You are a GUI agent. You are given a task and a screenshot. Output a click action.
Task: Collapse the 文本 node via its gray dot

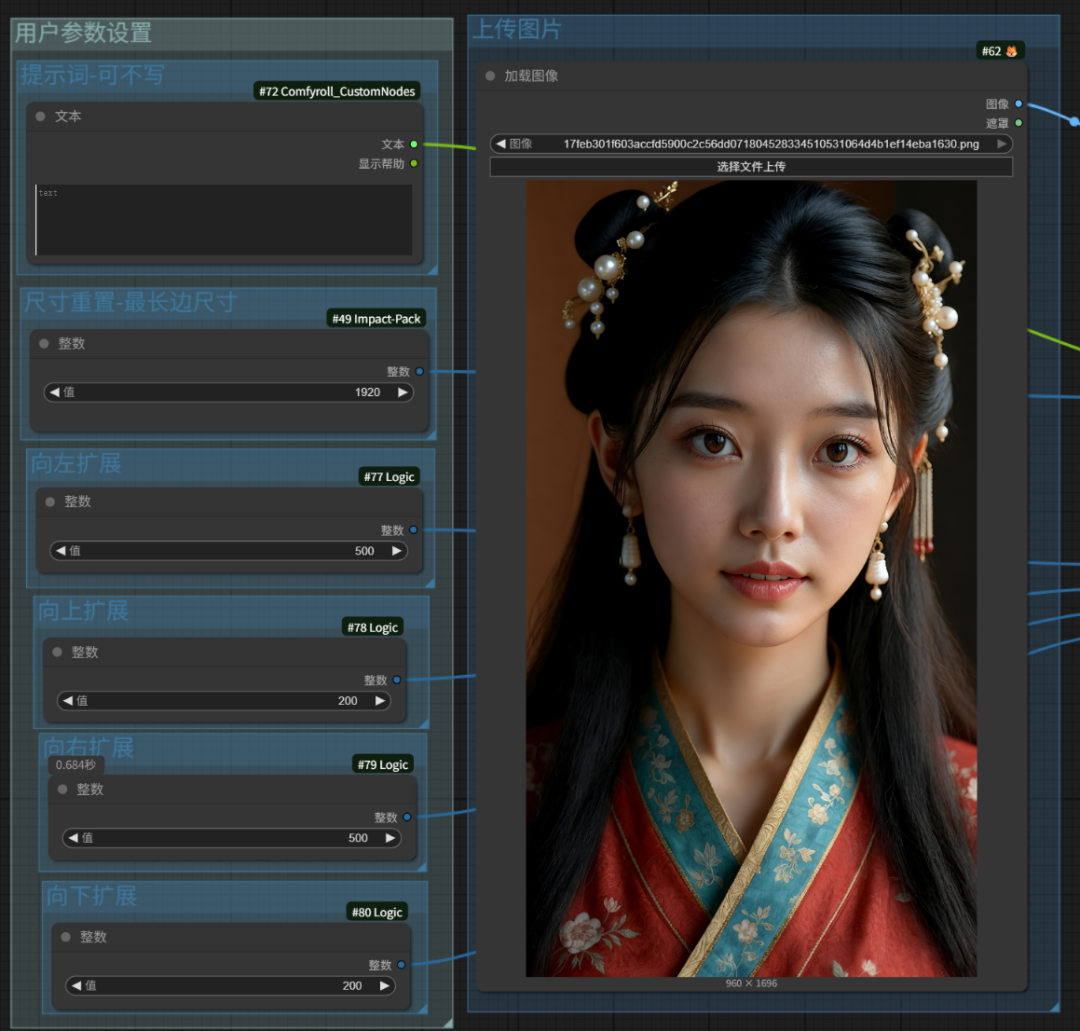click(x=41, y=116)
